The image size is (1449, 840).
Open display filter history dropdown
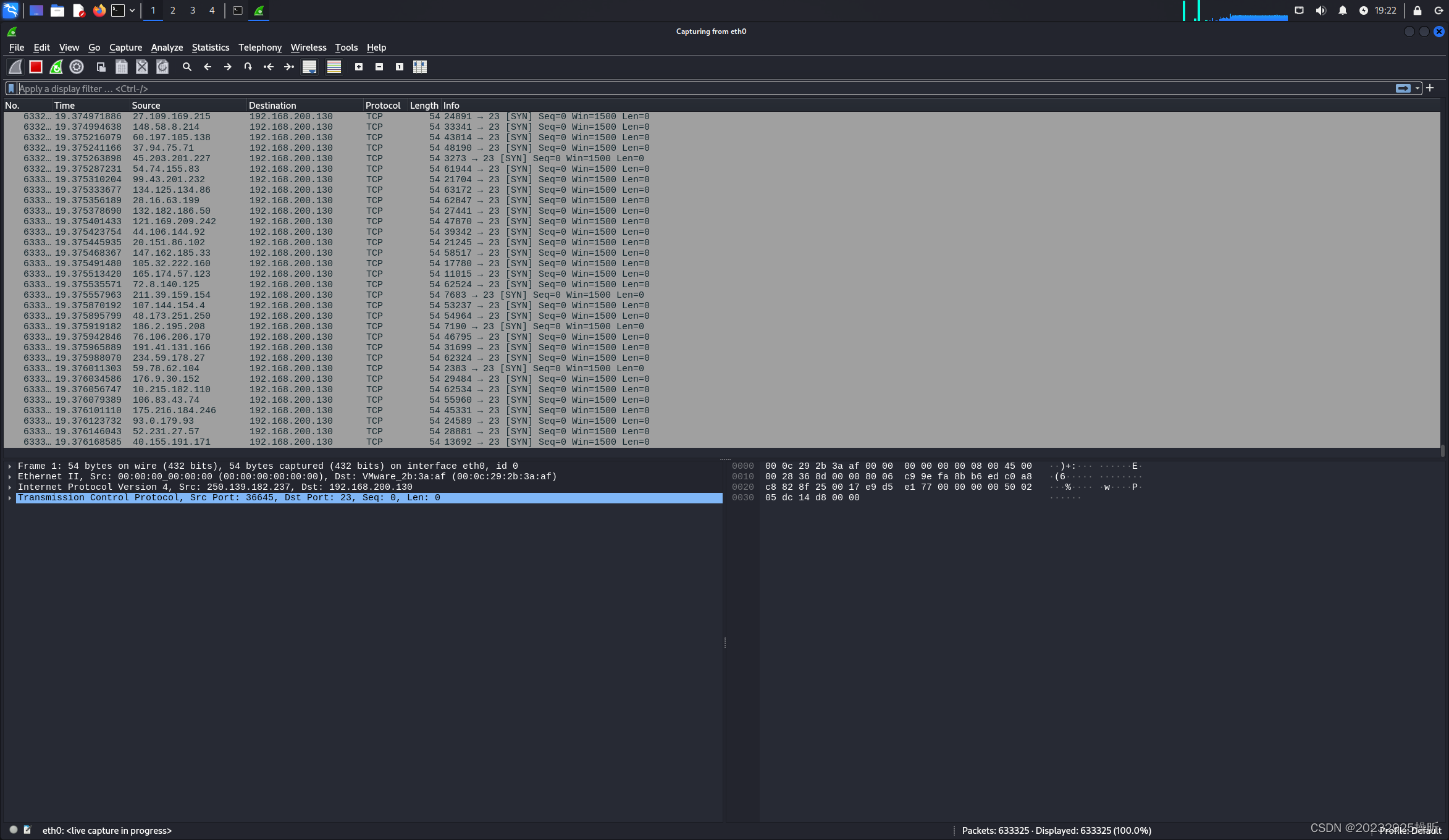(1417, 88)
